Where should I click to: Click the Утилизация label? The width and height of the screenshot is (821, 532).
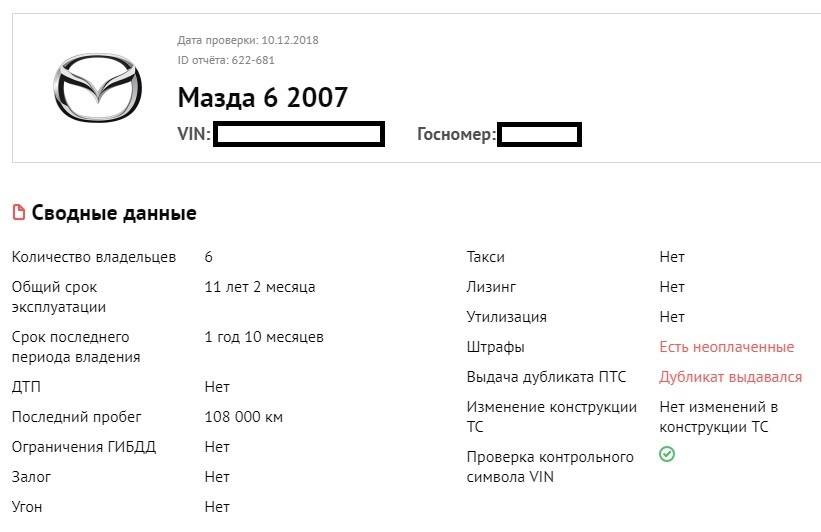507,317
